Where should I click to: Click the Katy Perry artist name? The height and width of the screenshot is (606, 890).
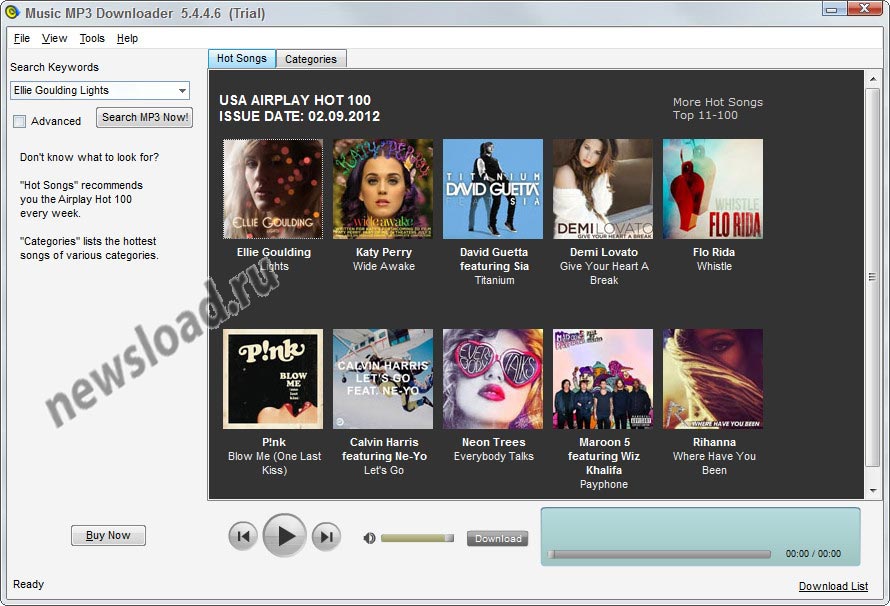384,252
